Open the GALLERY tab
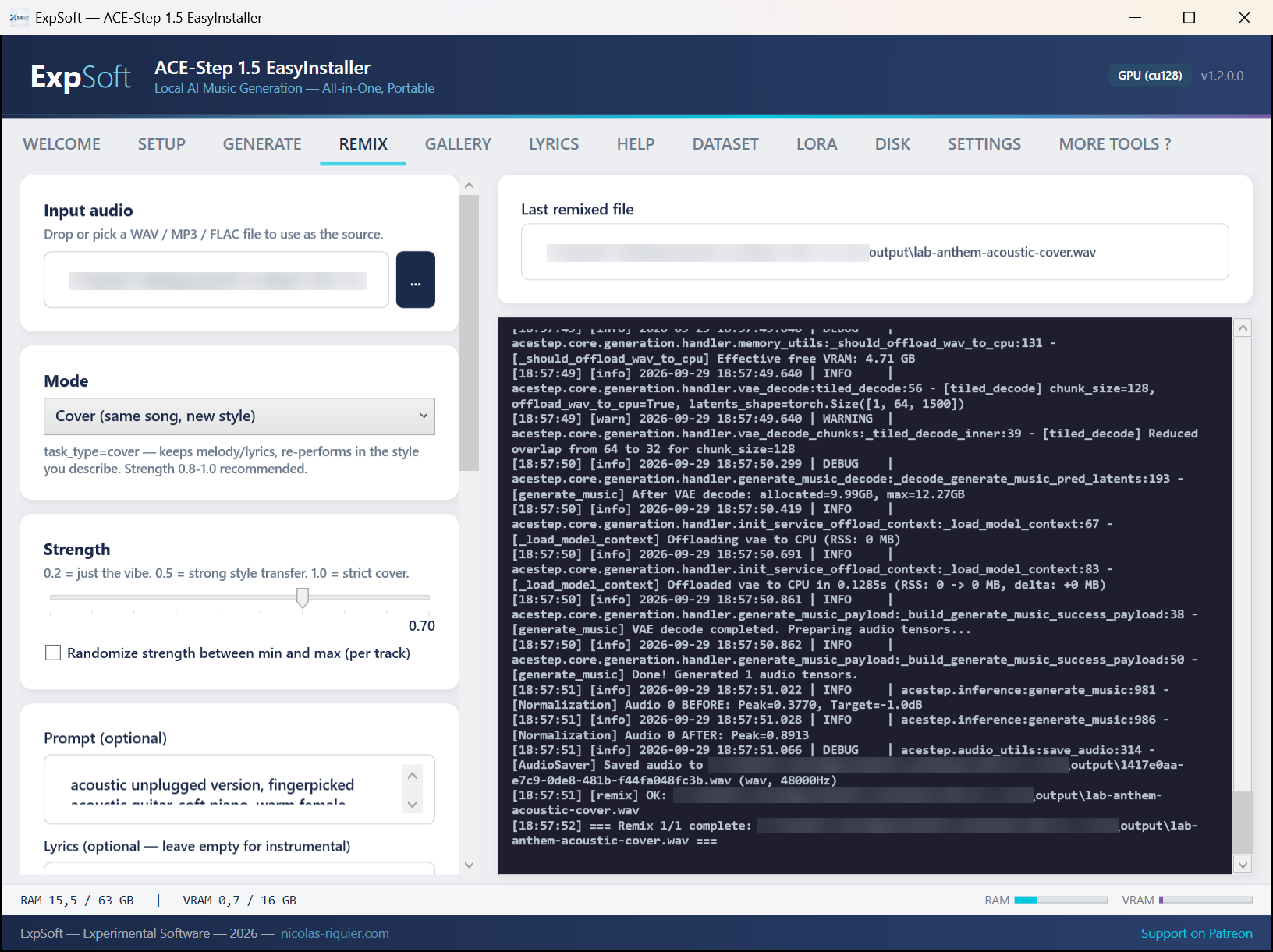Screen dimensions: 1273x952 click(458, 144)
